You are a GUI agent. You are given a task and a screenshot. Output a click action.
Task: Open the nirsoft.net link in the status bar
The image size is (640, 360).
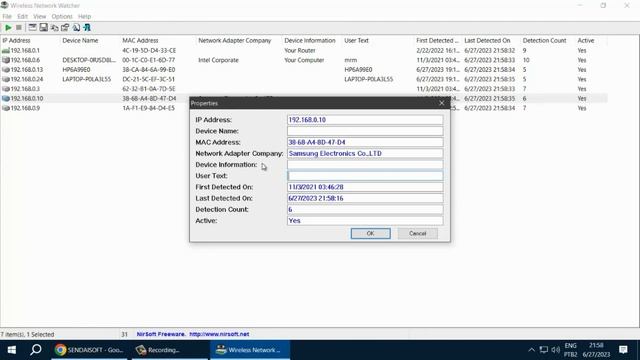coord(219,334)
